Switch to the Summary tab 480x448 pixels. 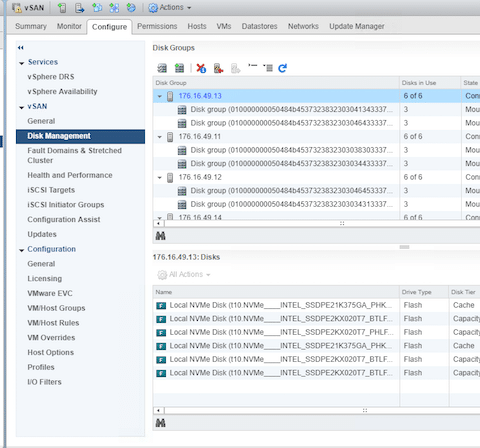click(31, 26)
